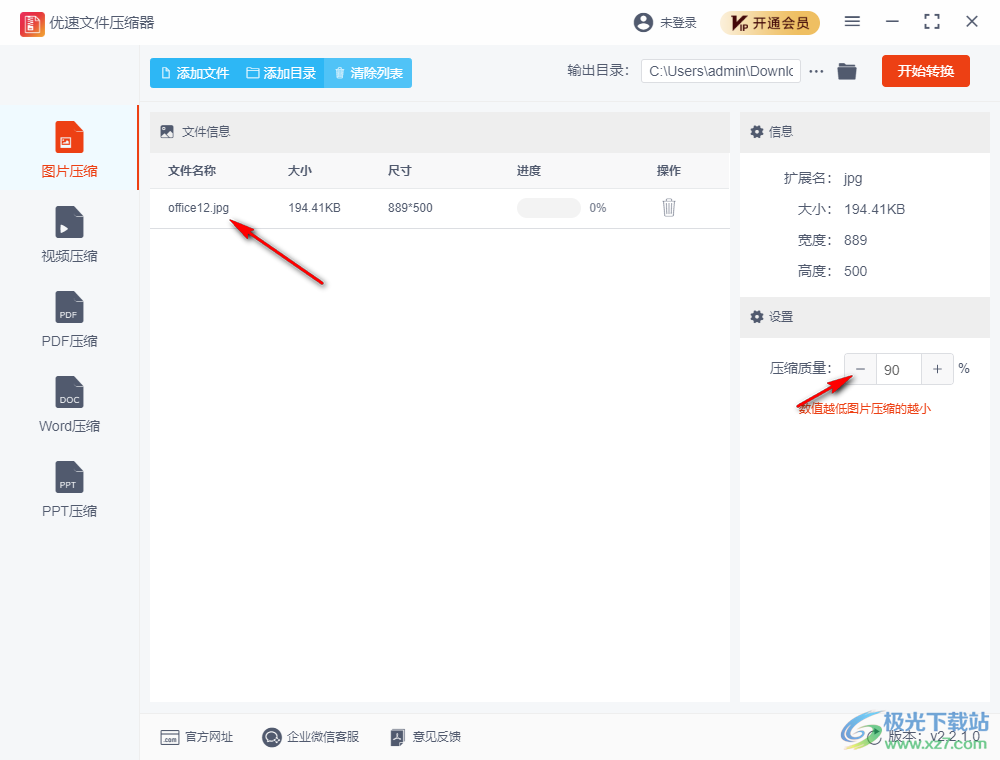Viewport: 1000px width, 760px height.
Task: Switch to 视频压缩 video compression
Action: (x=69, y=234)
